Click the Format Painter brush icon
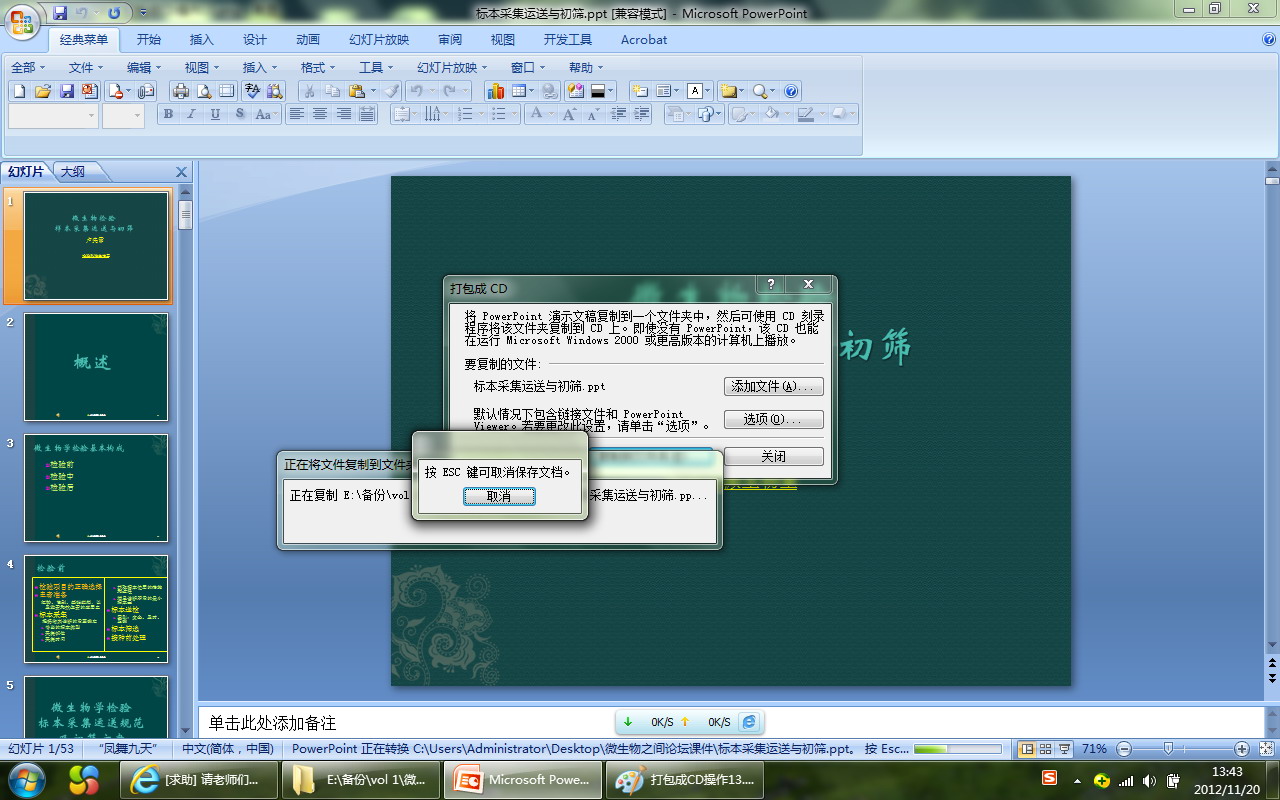The image size is (1280, 800). coord(392,91)
